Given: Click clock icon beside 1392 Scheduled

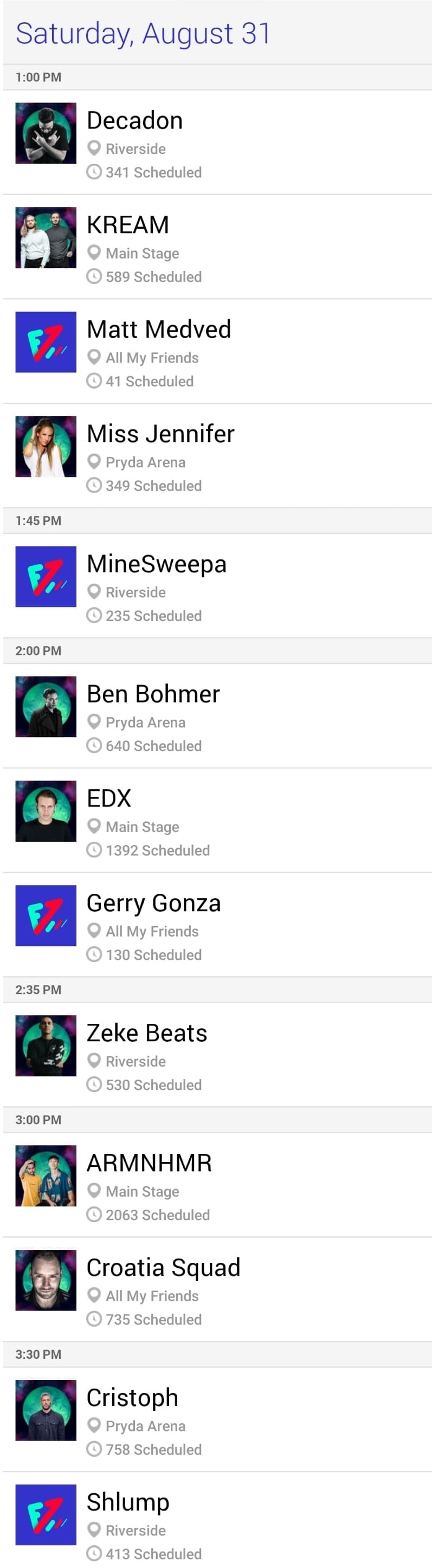Looking at the screenshot, I should (x=94, y=850).
